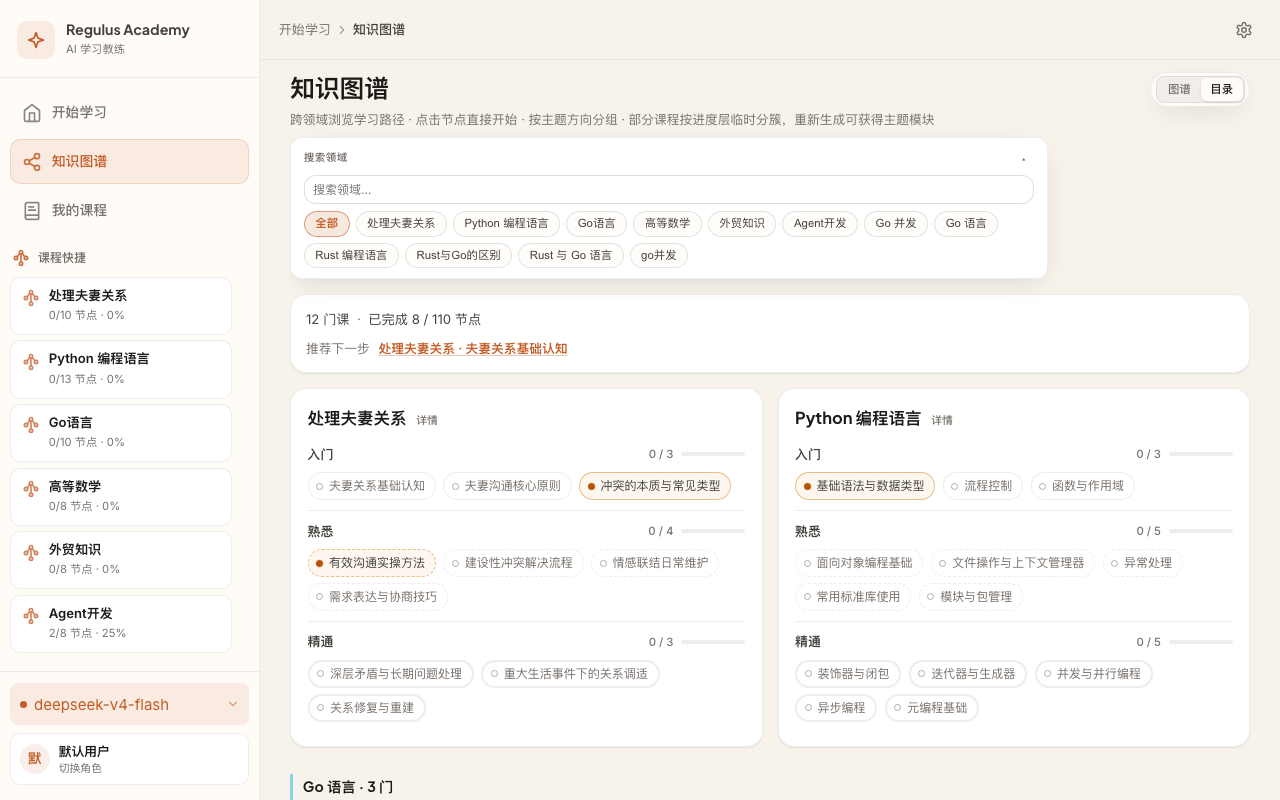
Task: Open the 异步编程 node
Action: pyautogui.click(x=836, y=708)
